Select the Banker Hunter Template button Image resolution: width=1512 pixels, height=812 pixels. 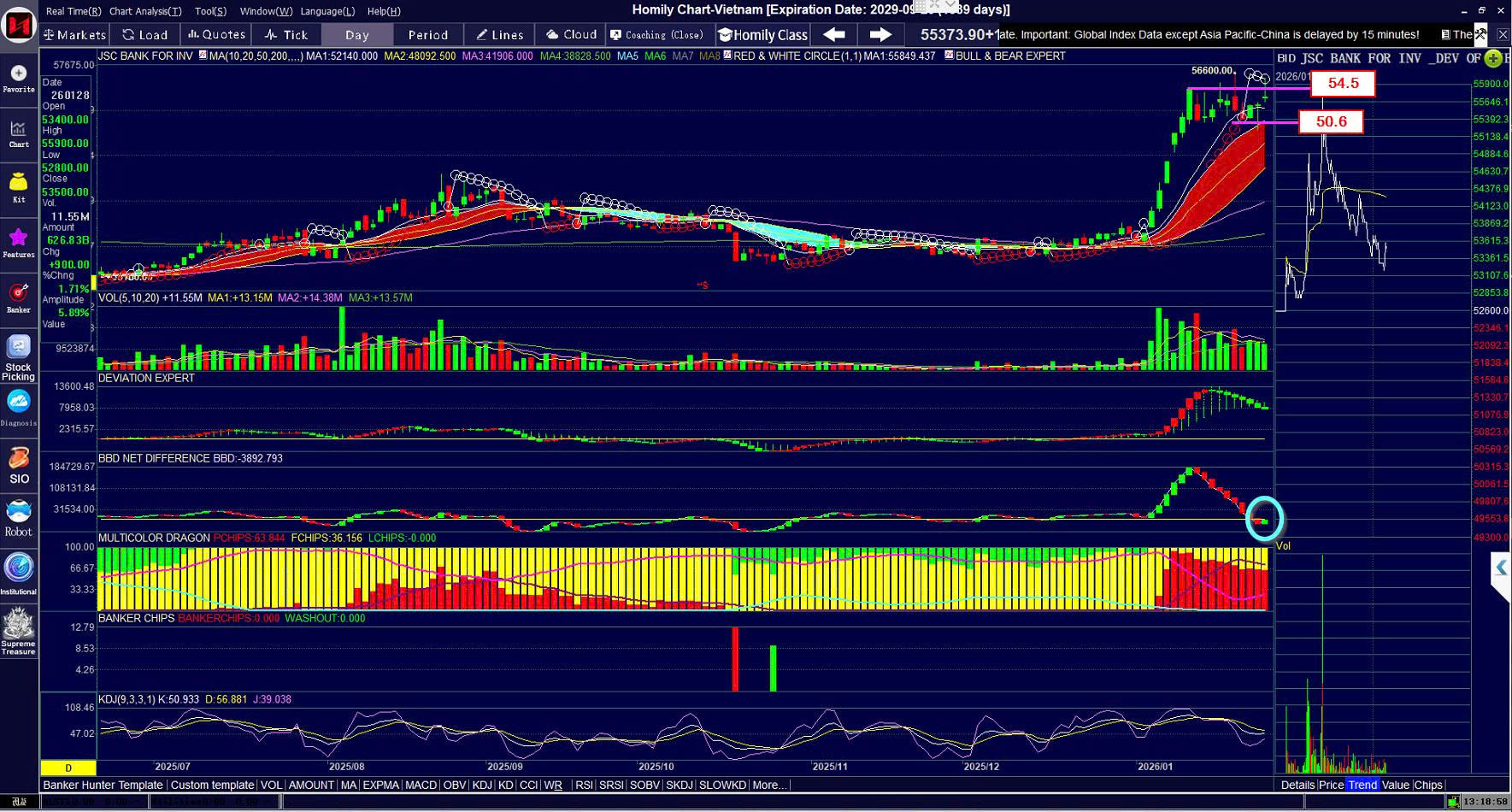click(x=103, y=785)
